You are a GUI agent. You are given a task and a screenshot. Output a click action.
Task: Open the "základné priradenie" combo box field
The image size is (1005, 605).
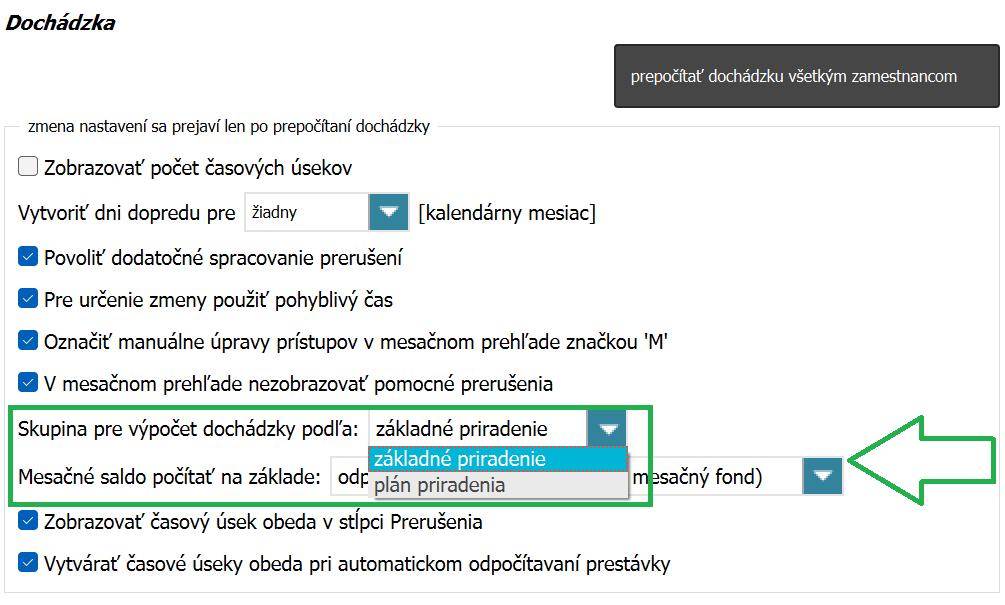[x=475, y=428]
